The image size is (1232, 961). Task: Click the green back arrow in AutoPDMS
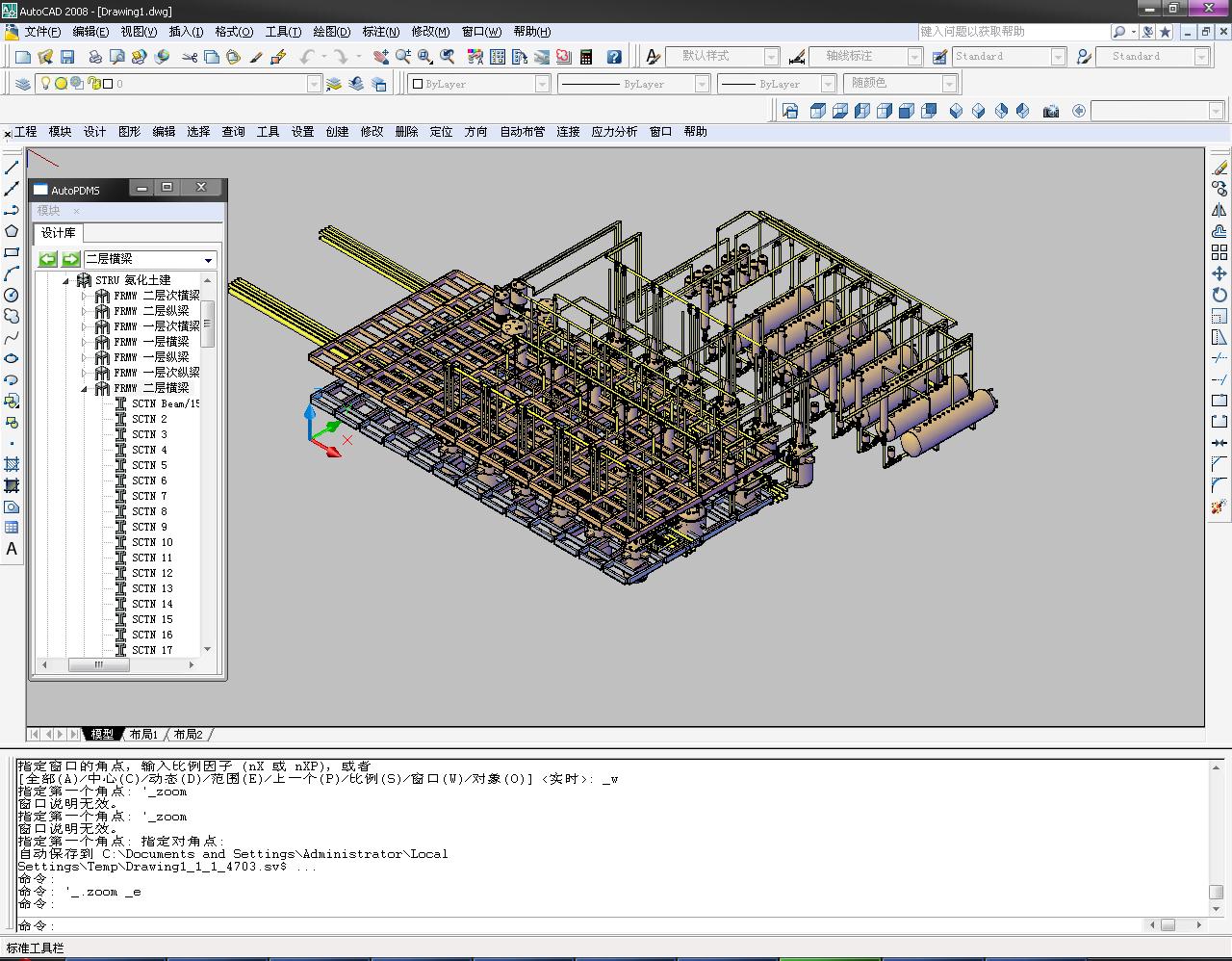[48, 259]
